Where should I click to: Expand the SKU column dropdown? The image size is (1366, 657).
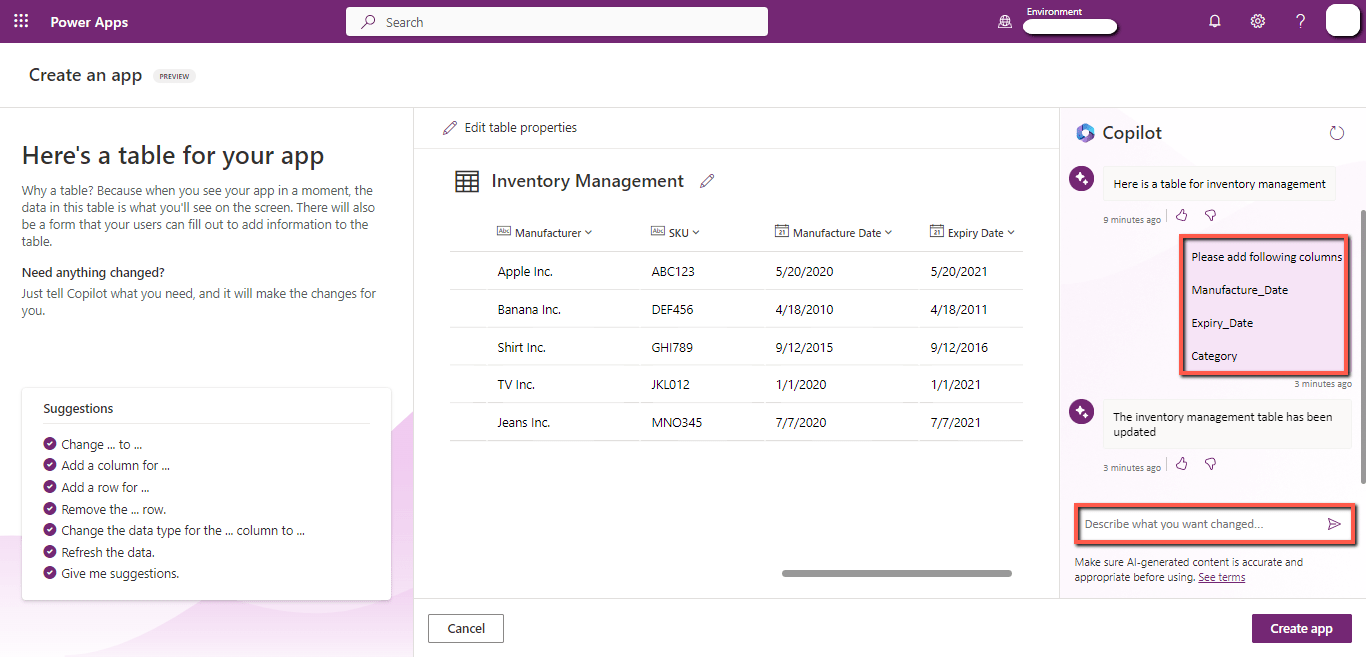696,232
